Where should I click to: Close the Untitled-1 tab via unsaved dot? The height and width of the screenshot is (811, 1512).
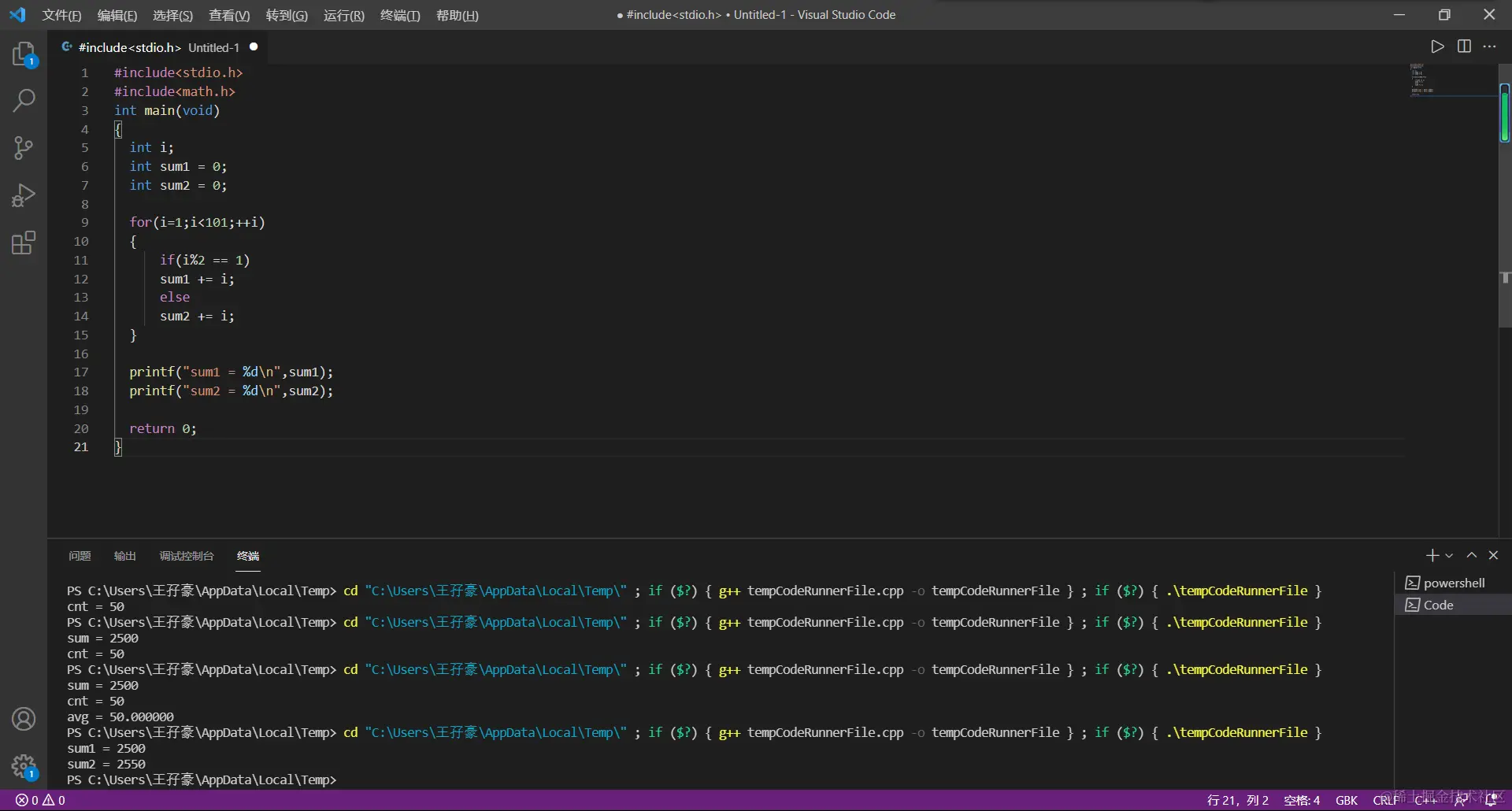[x=254, y=46]
